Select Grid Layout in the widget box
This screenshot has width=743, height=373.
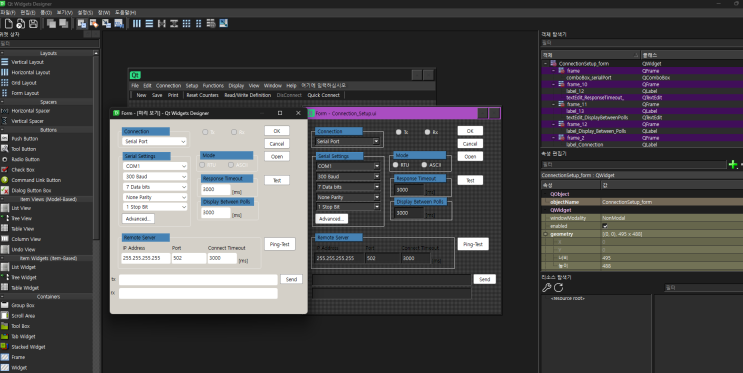click(x=24, y=83)
